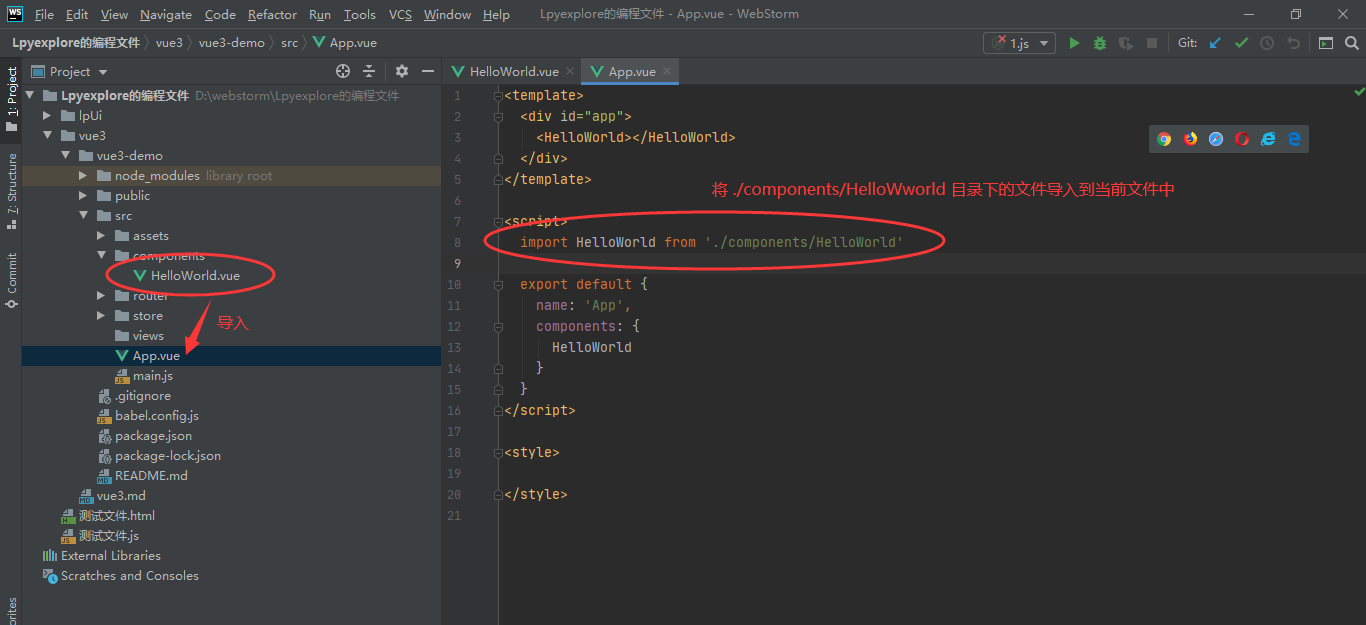
Task: Click the name: 'App' code line
Action: [x=583, y=305]
